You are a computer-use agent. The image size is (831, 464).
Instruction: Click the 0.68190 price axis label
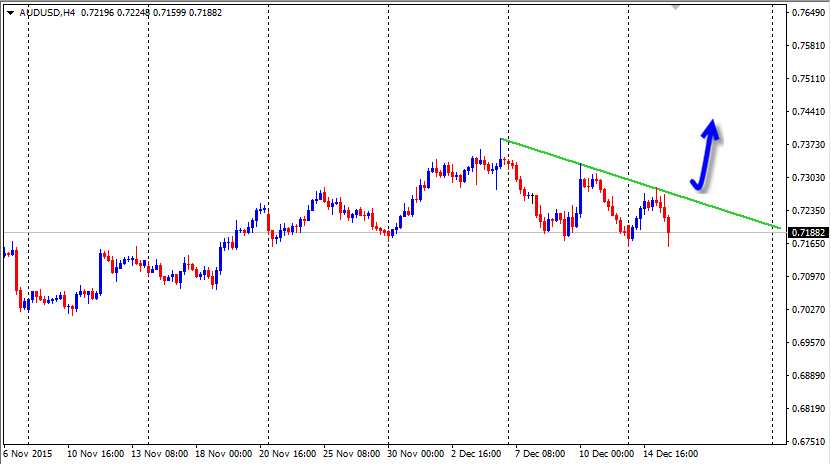(x=808, y=408)
